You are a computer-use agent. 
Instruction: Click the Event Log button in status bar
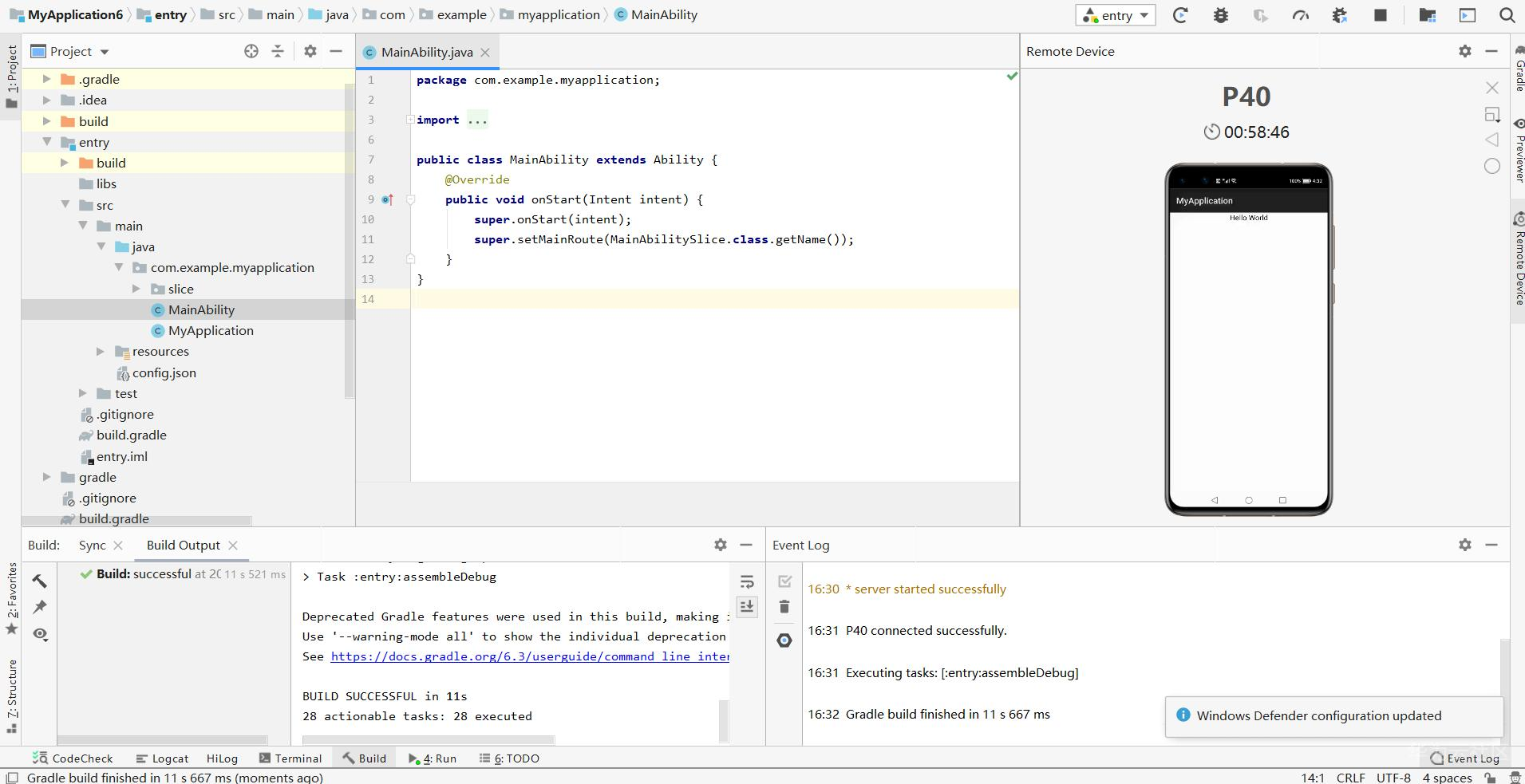pyautogui.click(x=1465, y=758)
